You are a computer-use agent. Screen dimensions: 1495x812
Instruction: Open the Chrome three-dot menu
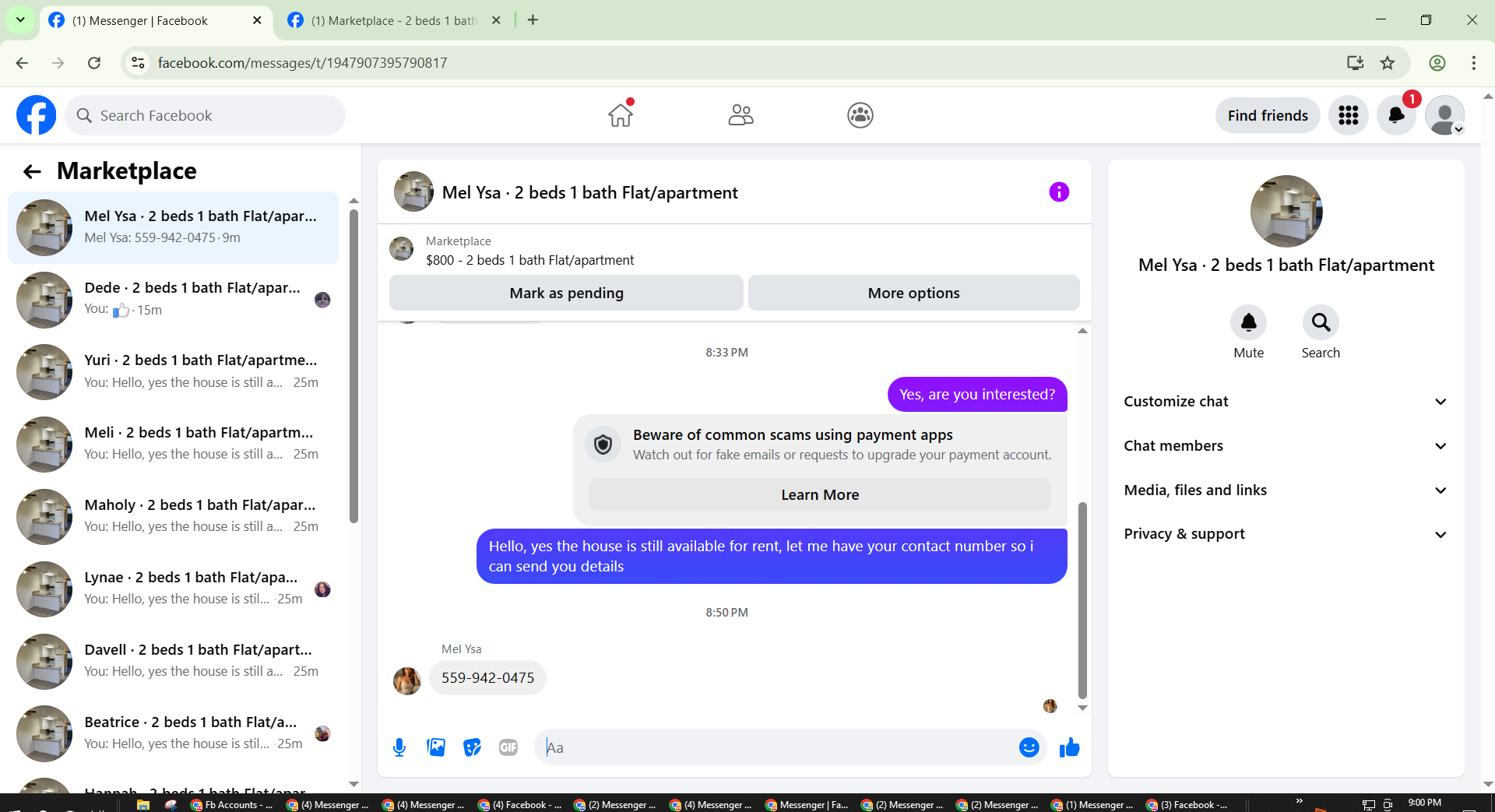point(1473,63)
